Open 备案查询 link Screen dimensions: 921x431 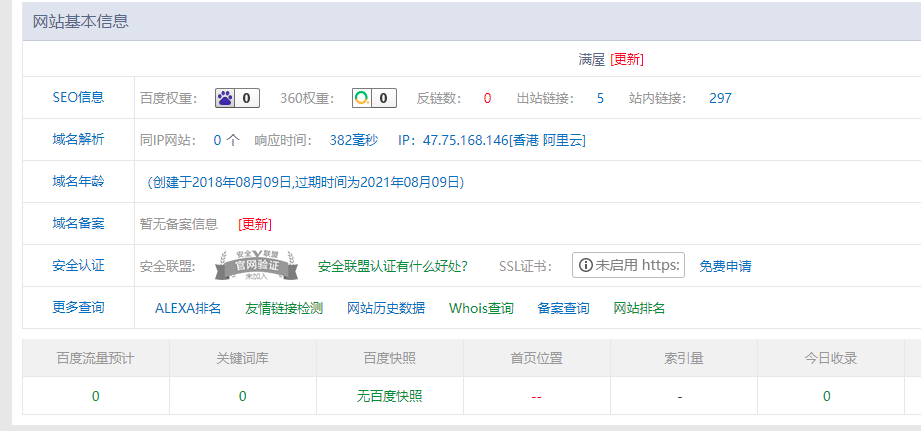pyautogui.click(x=563, y=308)
